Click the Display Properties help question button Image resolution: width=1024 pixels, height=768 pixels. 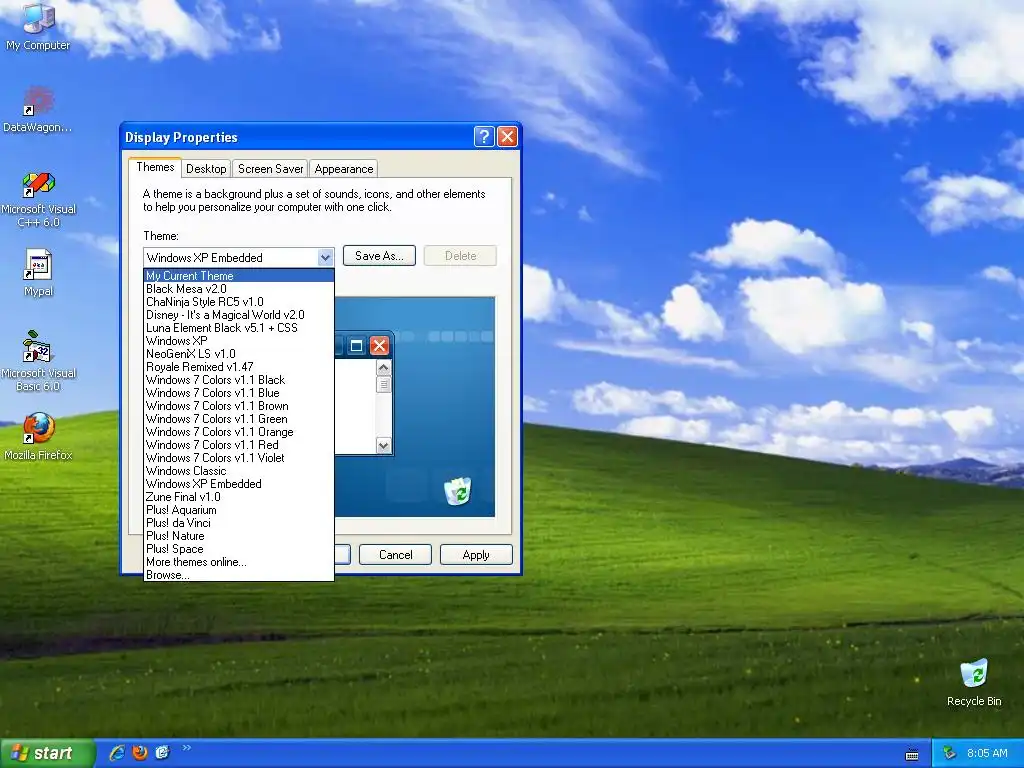pyautogui.click(x=484, y=136)
